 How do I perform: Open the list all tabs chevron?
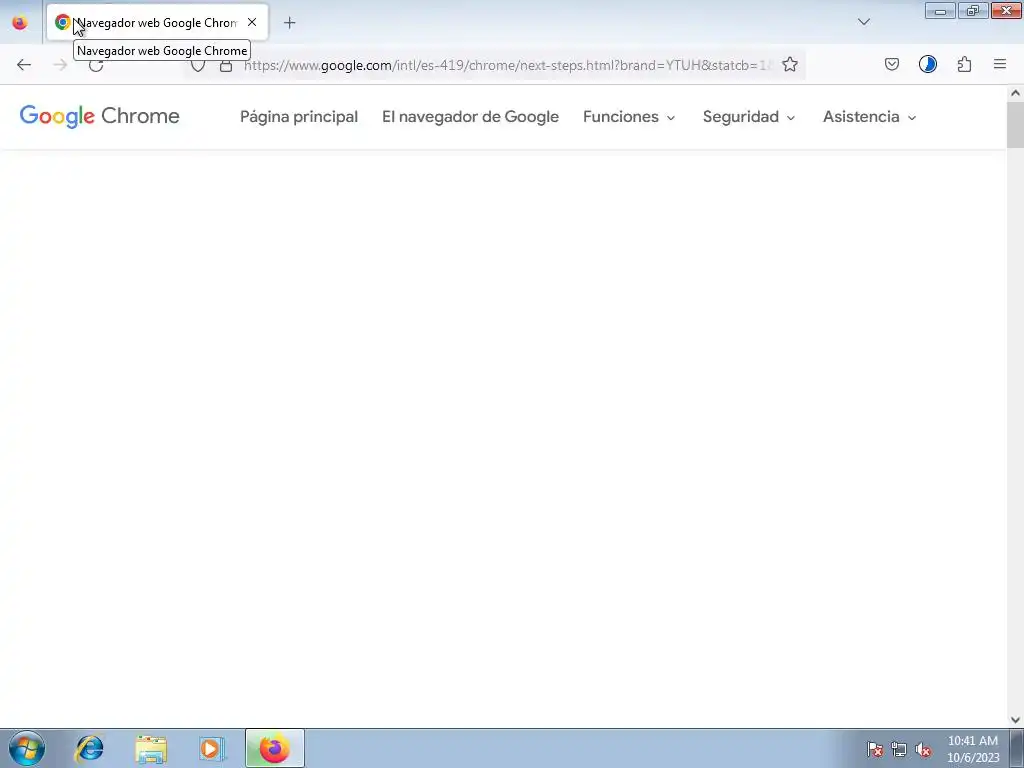pyautogui.click(x=863, y=22)
